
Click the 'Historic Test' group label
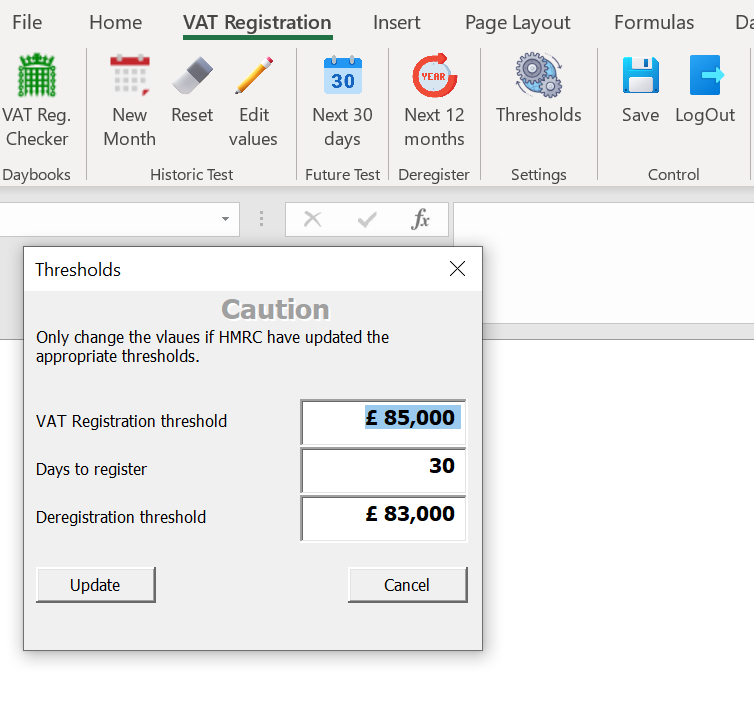[x=191, y=175]
